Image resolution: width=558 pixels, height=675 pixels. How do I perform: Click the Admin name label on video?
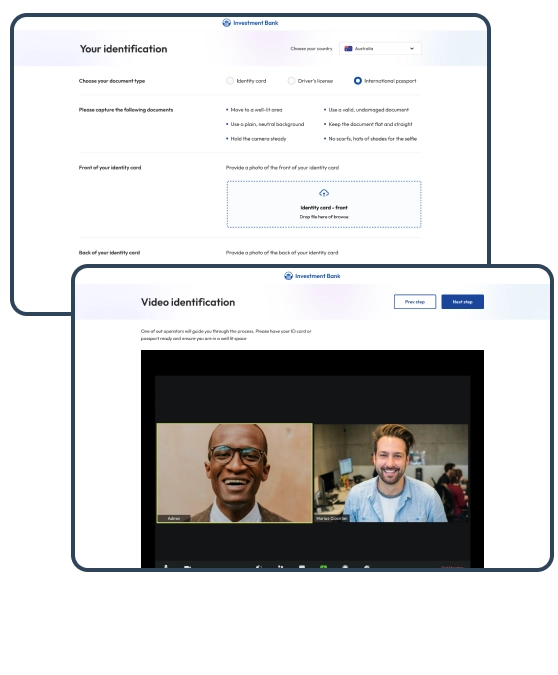coord(174,519)
